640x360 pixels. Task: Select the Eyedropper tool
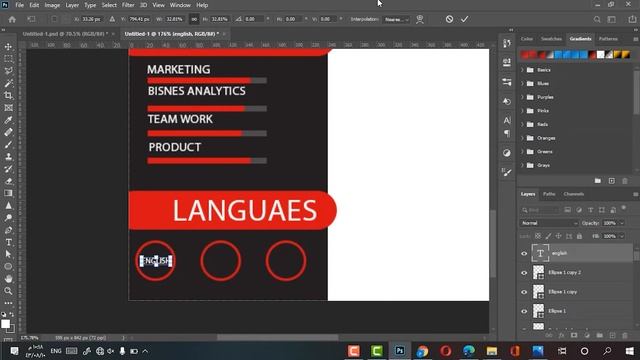point(8,120)
